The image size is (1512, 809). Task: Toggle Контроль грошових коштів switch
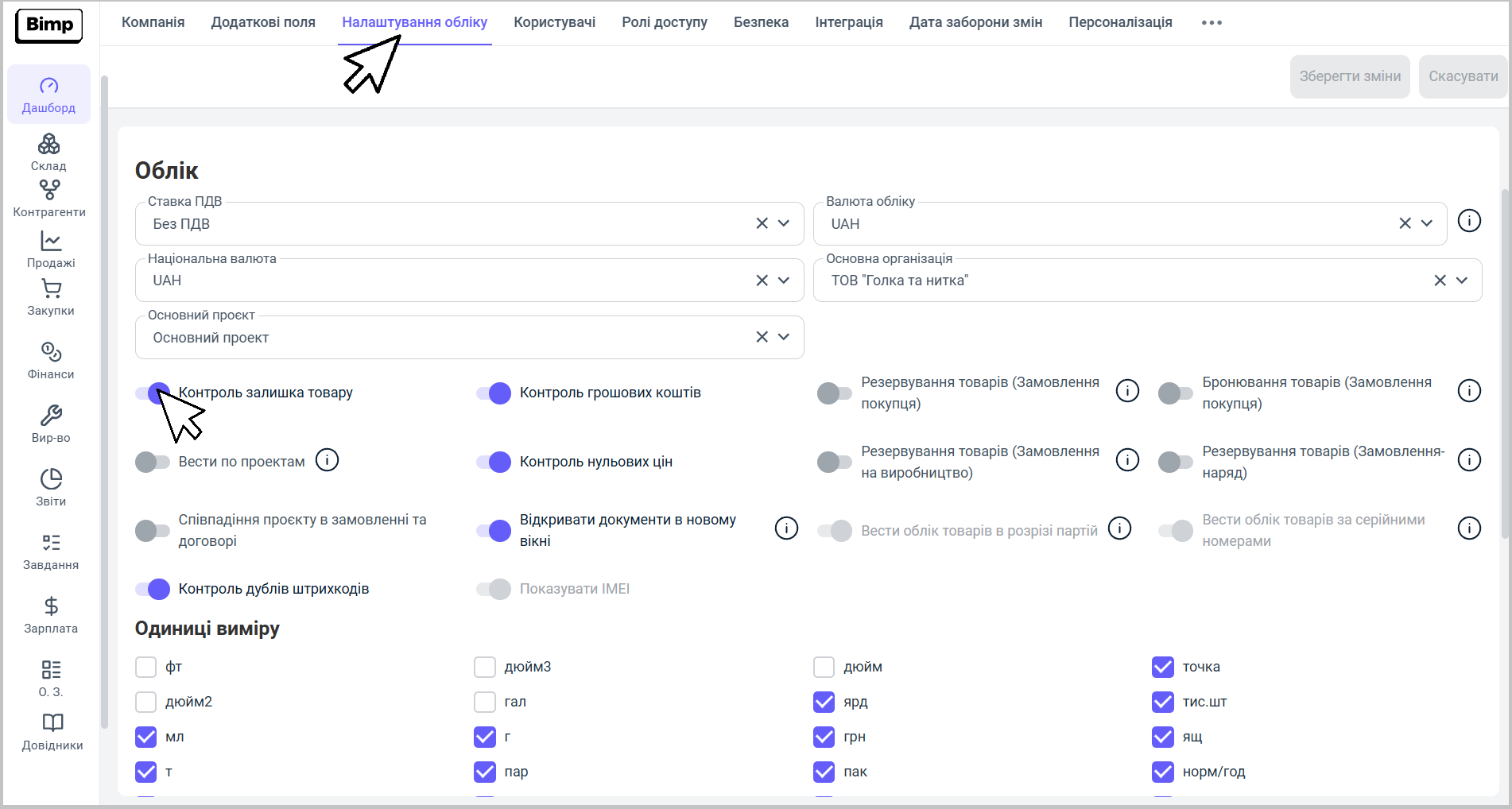click(494, 393)
